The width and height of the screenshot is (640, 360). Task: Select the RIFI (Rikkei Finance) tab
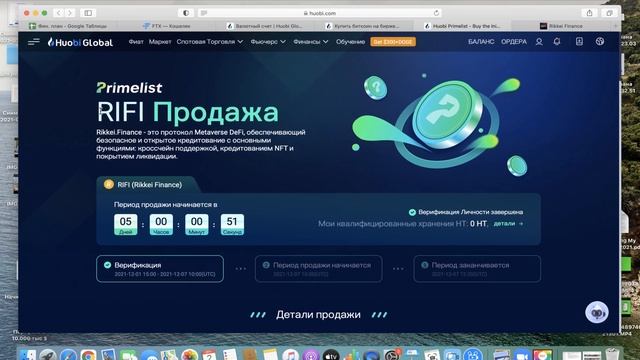click(x=148, y=184)
